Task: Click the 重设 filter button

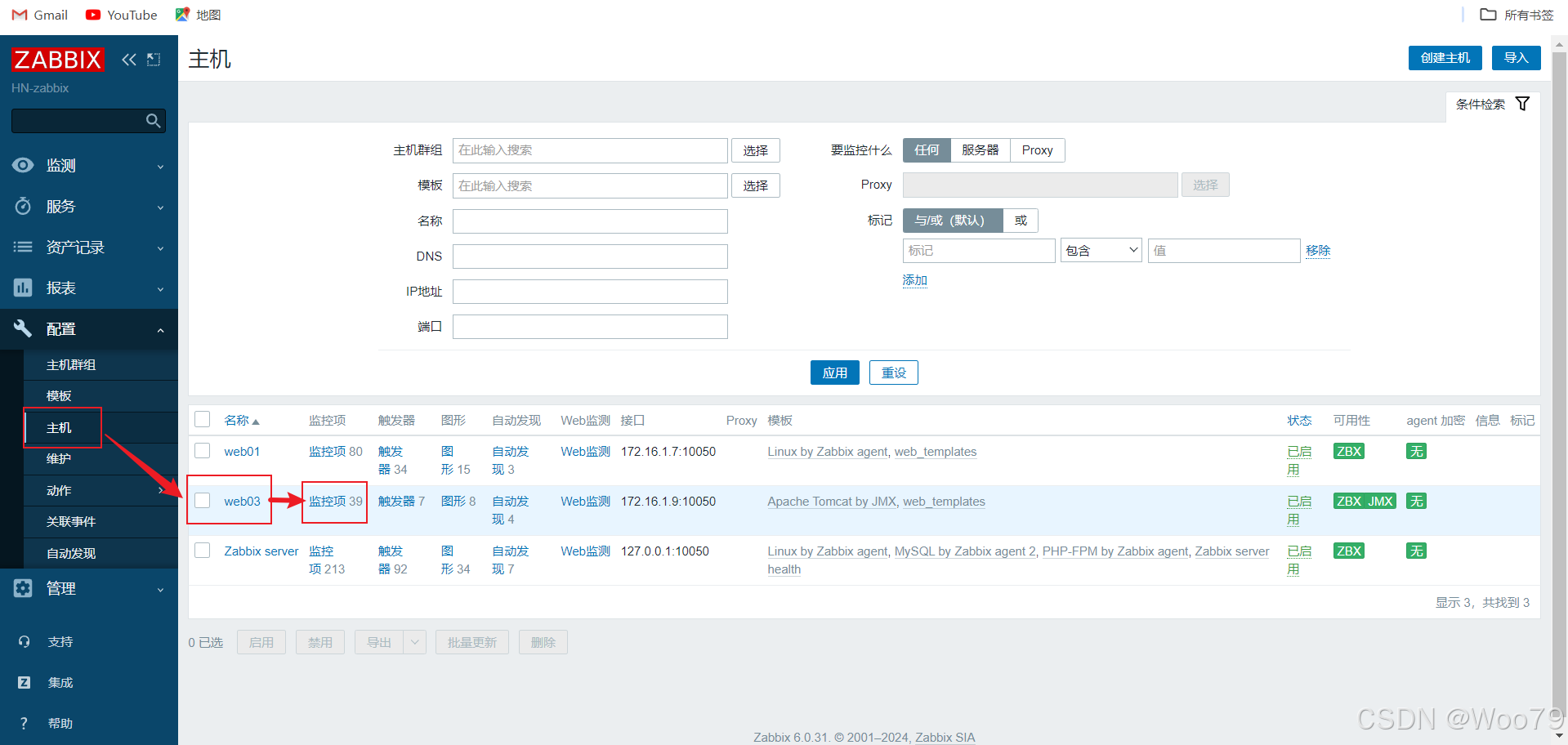Action: click(x=893, y=372)
